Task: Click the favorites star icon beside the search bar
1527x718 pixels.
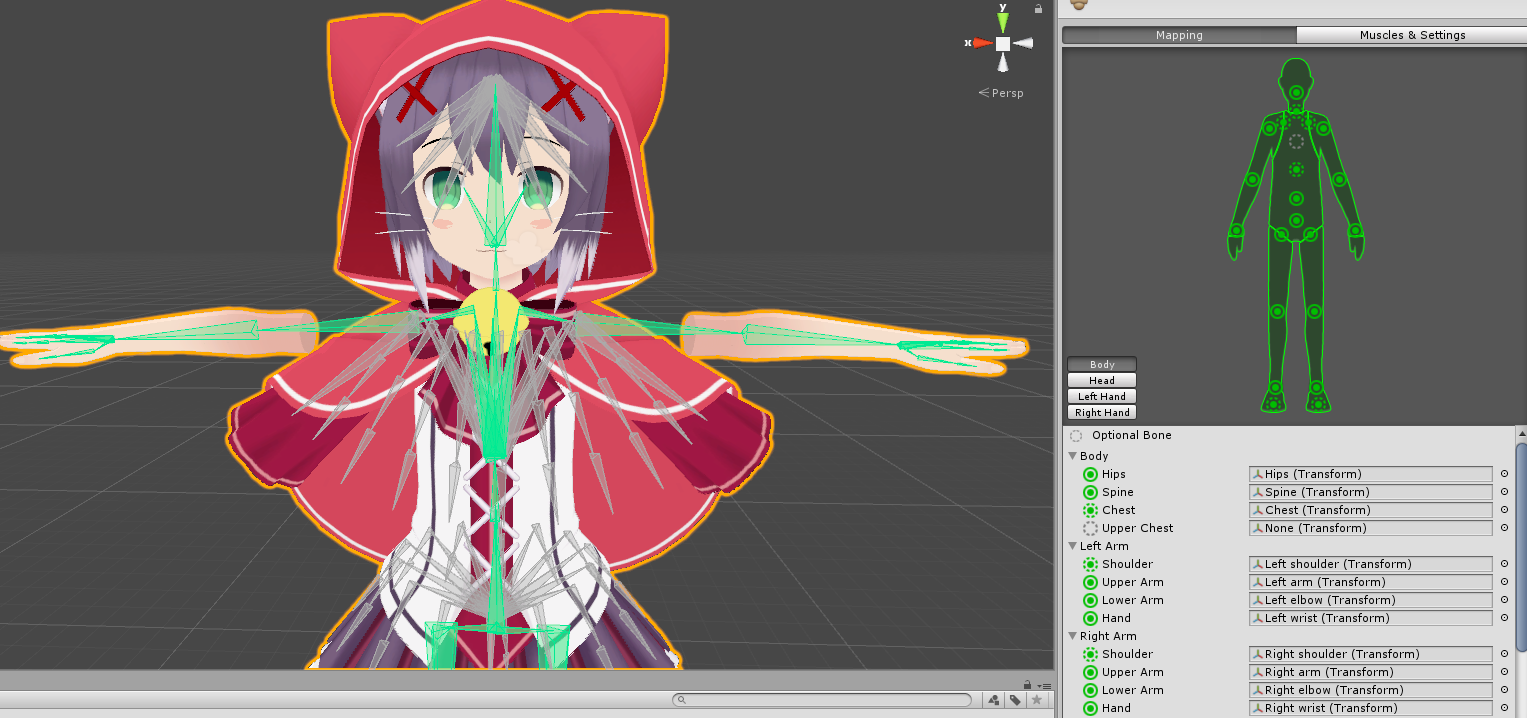Action: (1037, 700)
